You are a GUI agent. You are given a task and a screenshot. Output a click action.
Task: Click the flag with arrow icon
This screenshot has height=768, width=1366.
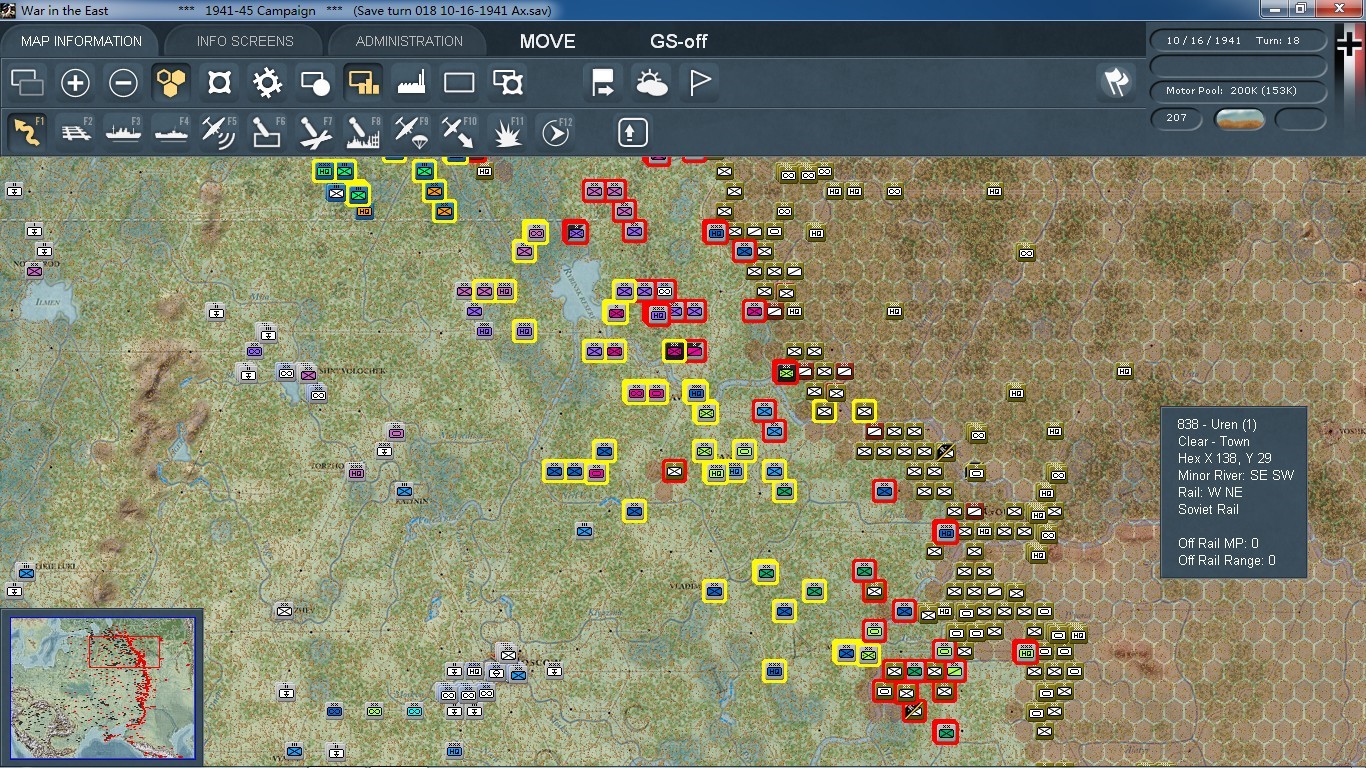[x=603, y=83]
